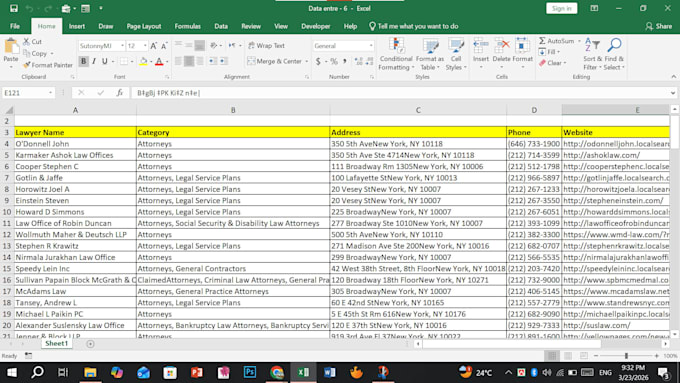Cancel formula entry with X icon
Screen dimensions: 680x383
coord(81,93)
